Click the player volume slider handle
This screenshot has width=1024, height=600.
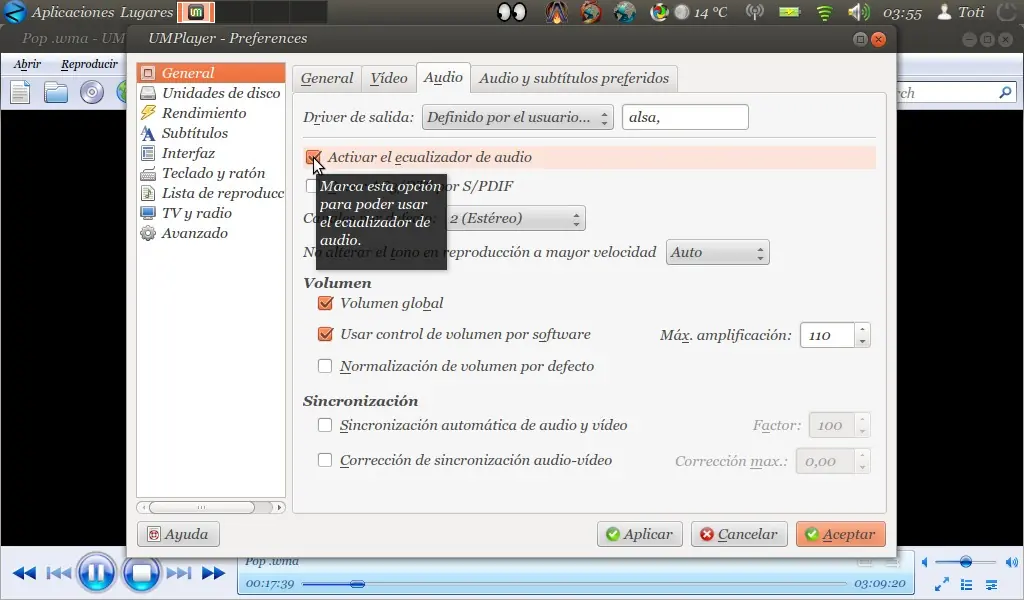pyautogui.click(x=966, y=561)
